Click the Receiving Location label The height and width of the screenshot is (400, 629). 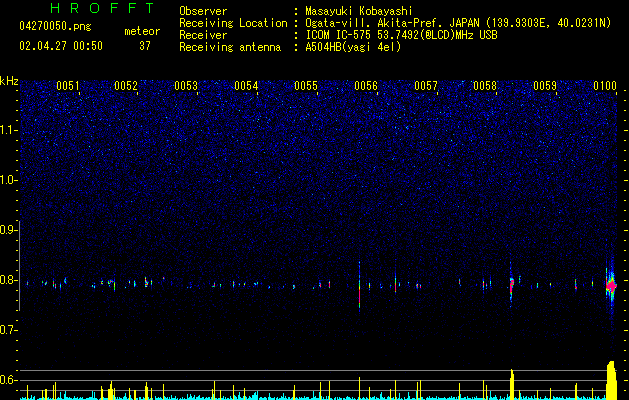233,23
